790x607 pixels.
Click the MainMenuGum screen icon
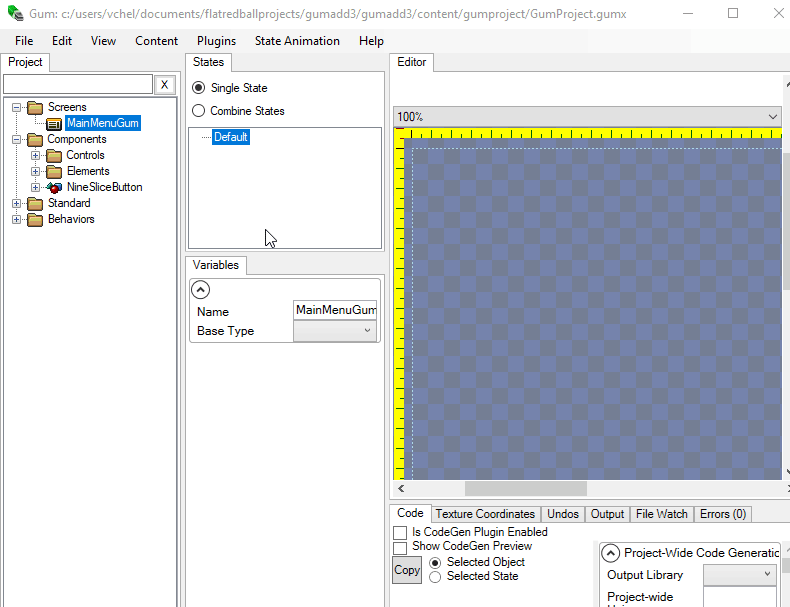[x=56, y=124]
